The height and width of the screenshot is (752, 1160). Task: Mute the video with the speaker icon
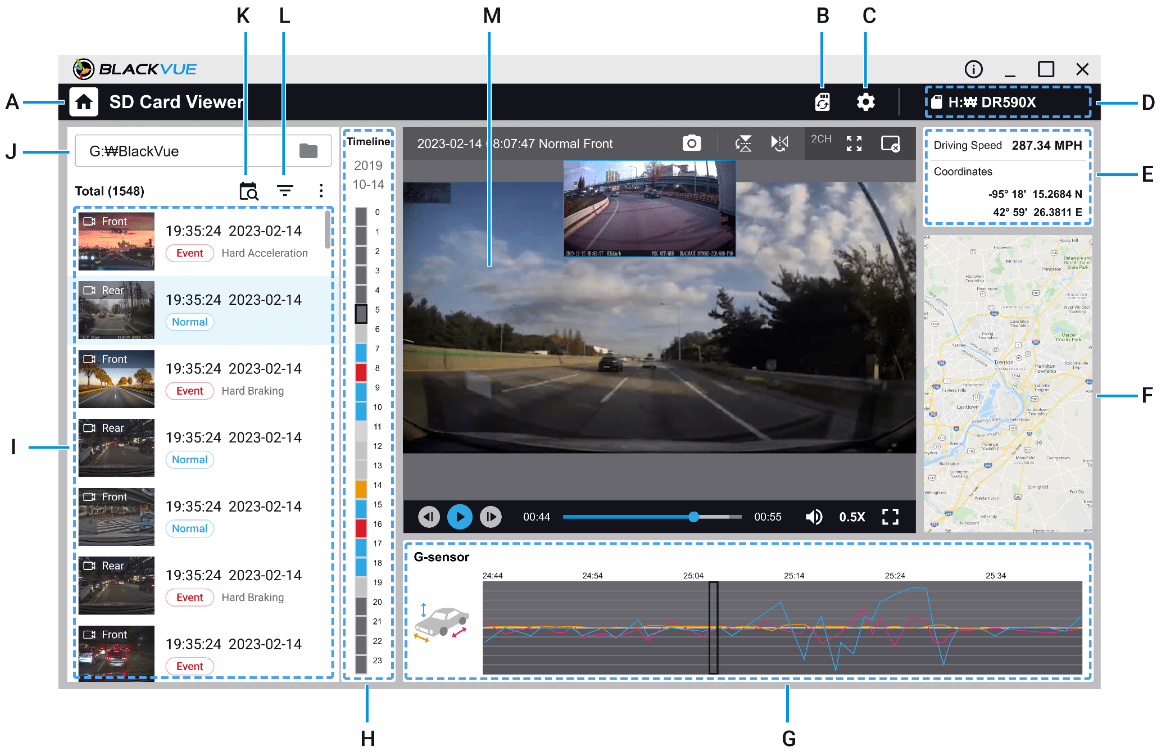[814, 516]
